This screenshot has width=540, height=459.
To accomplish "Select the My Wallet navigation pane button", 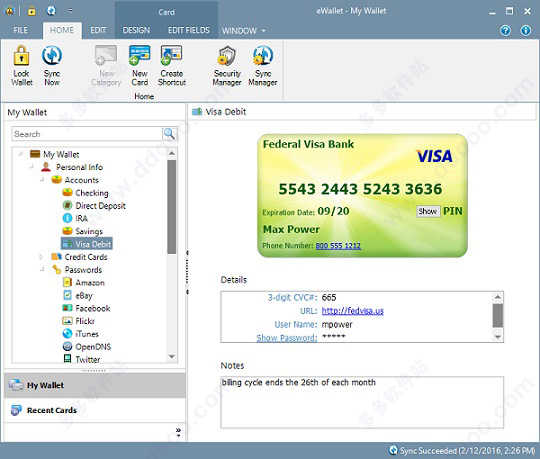I will pyautogui.click(x=95, y=385).
